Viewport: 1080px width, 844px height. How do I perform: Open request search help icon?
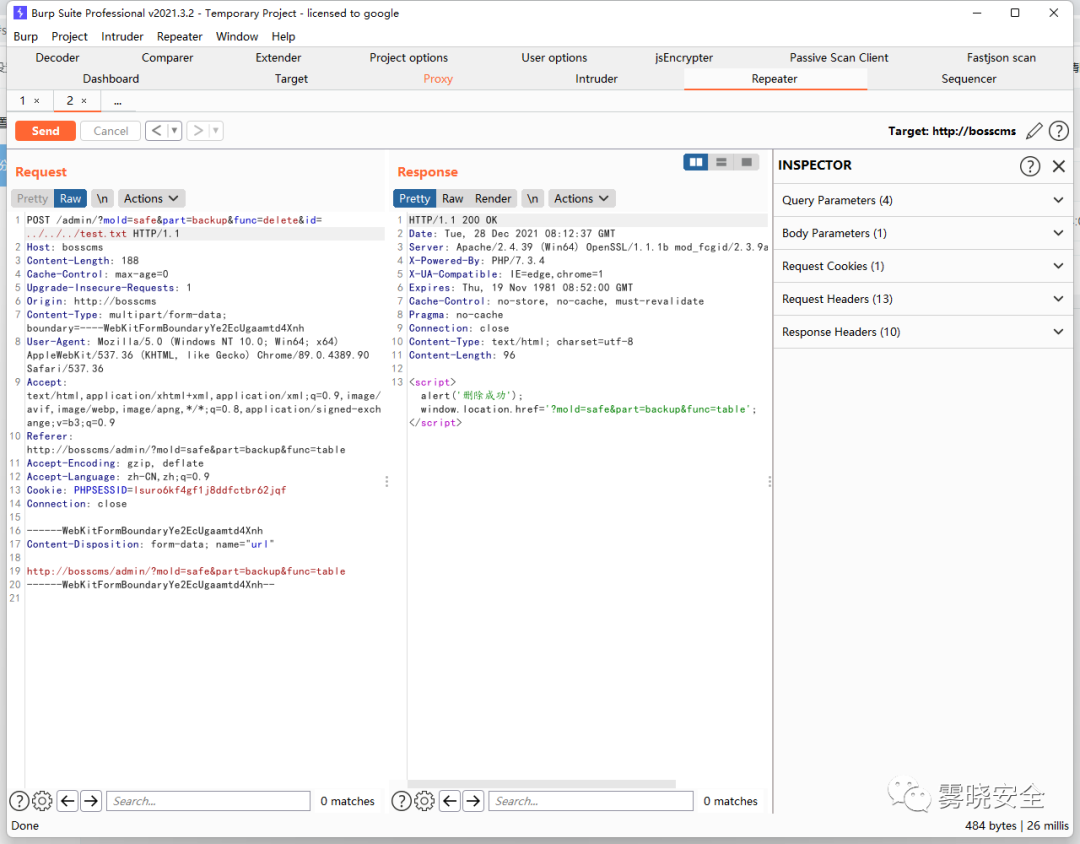coord(19,801)
